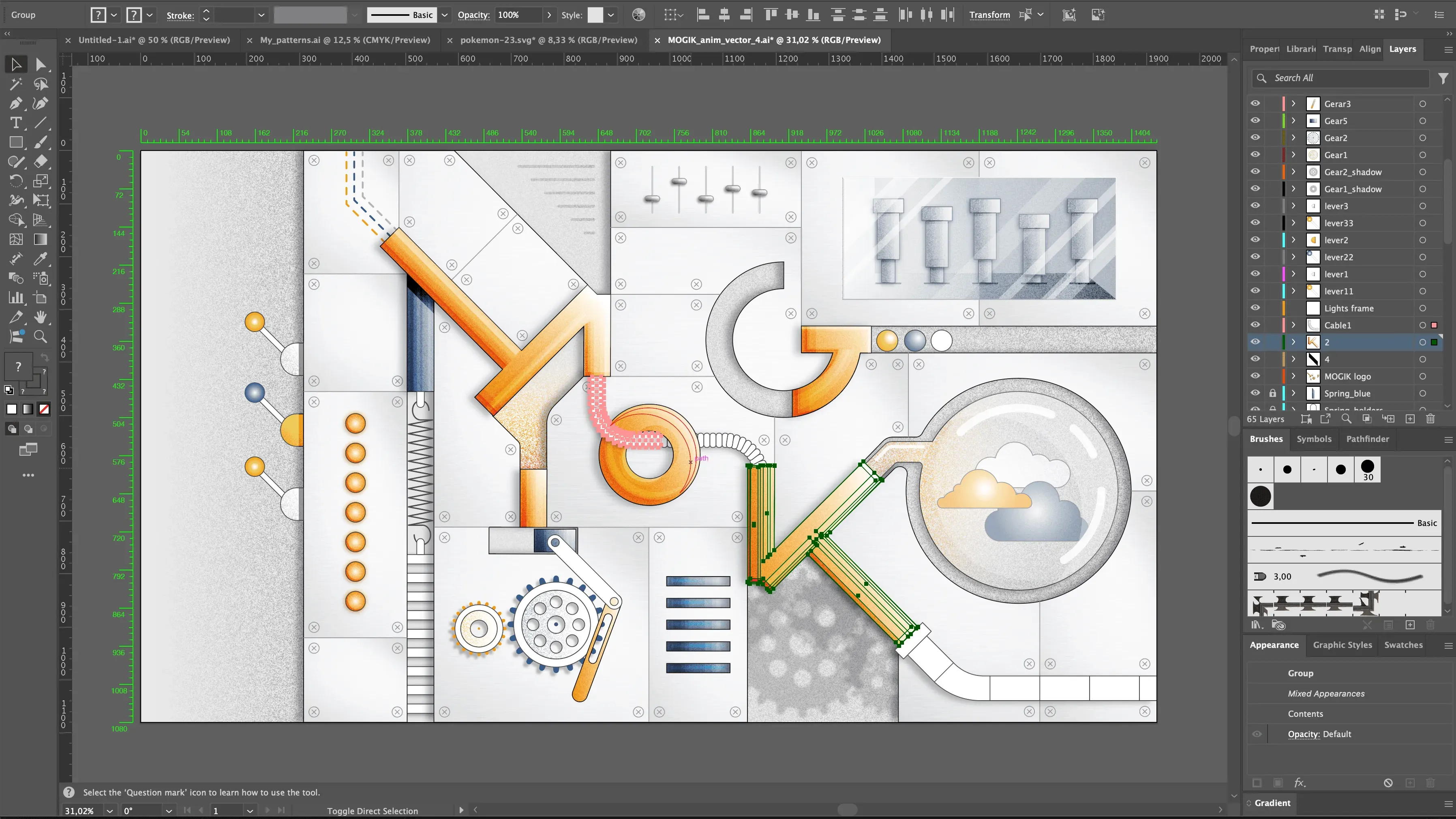This screenshot has height=819, width=1456.
Task: Select the Eraser tool
Action: [x=41, y=162]
